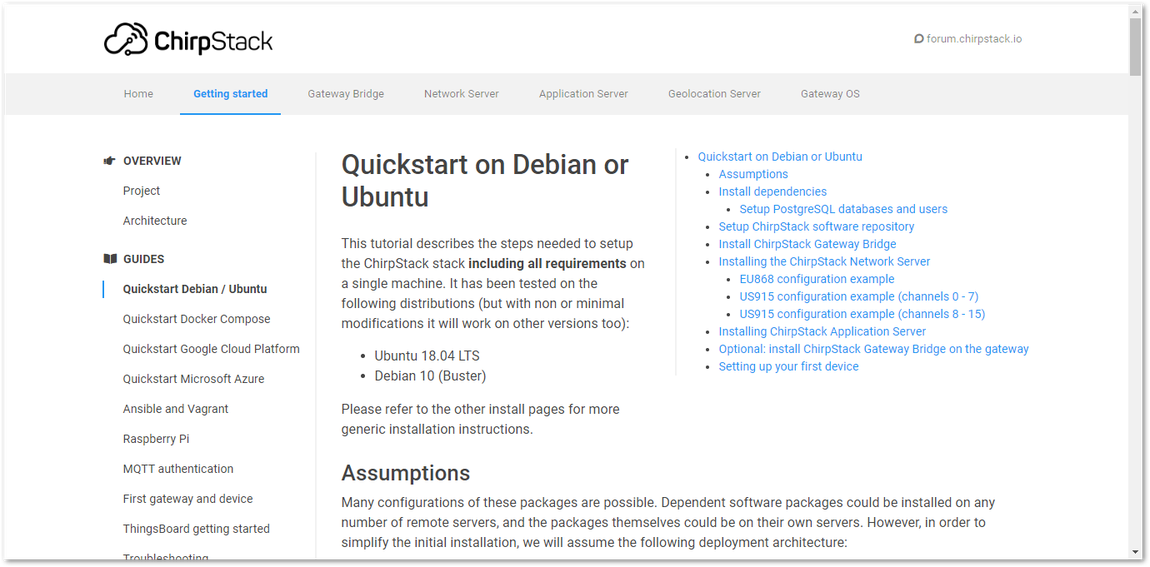Jump to Install dependencies section link
Viewport: 1150px width, 567px height.
[772, 191]
